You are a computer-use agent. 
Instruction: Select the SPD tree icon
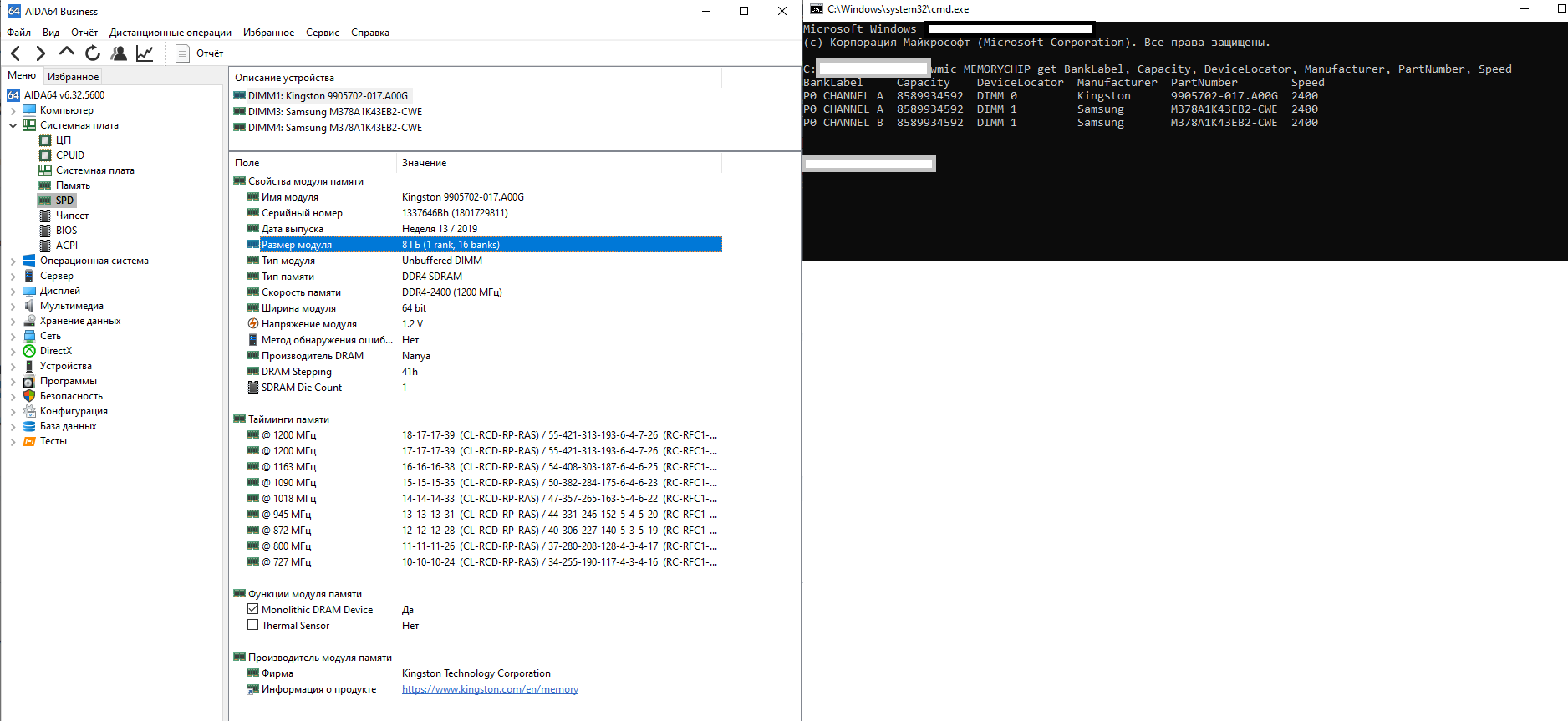(45, 201)
